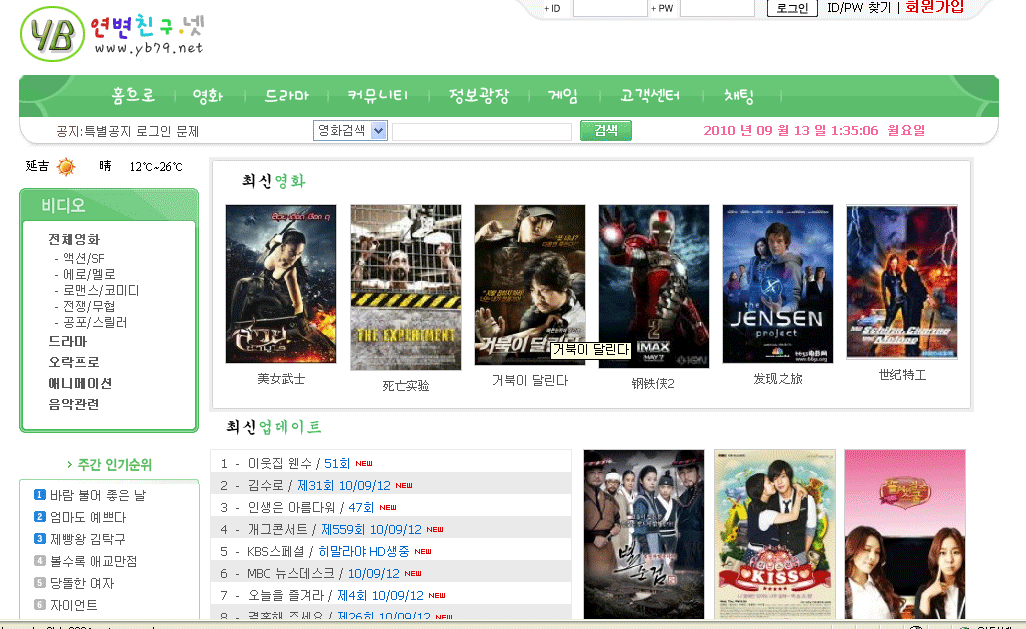Open 제빵왕 김탁구 in weekly ranking
Screen dimensions: 1026x629
click(x=88, y=539)
